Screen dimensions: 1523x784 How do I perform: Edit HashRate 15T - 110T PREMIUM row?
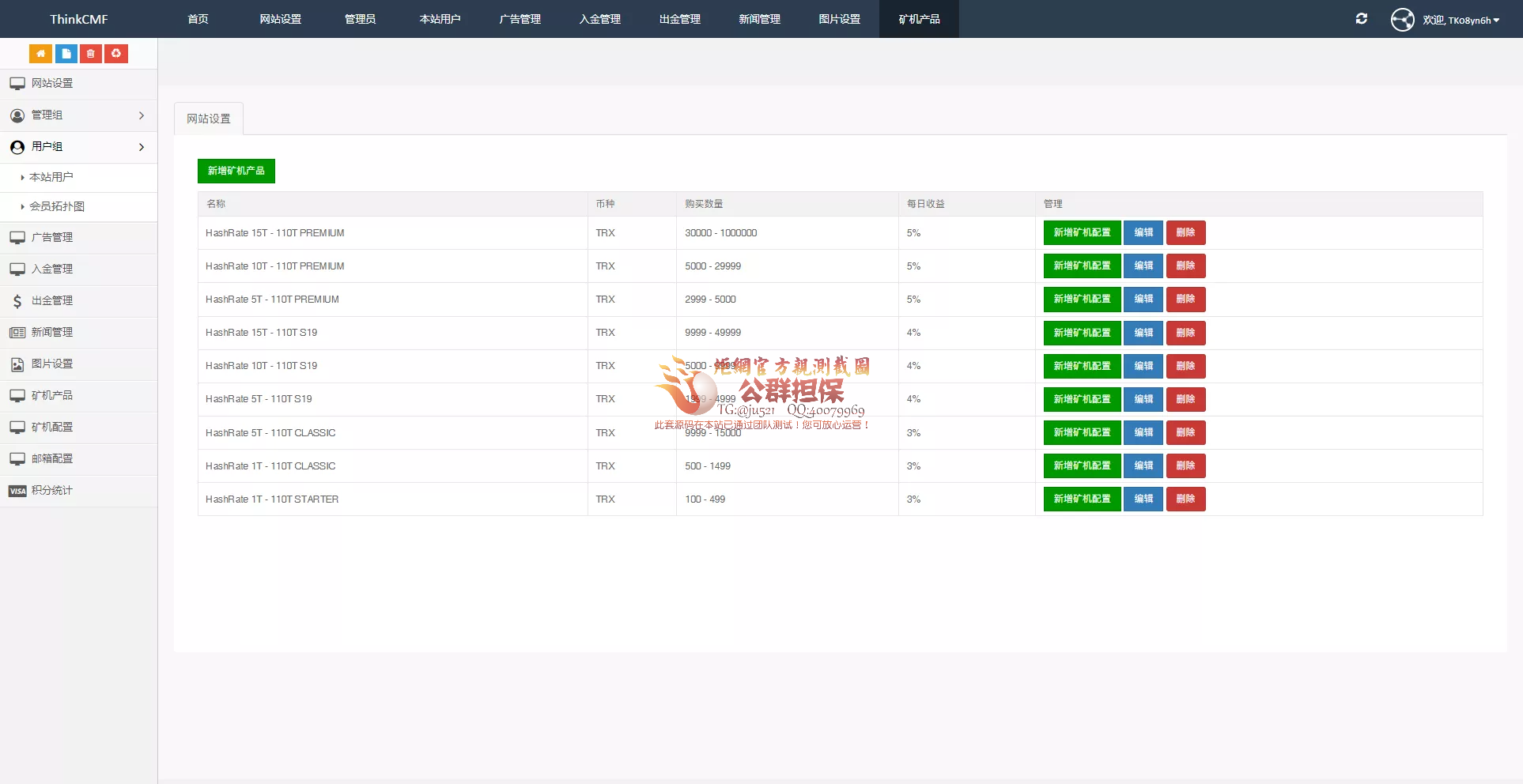(1143, 233)
